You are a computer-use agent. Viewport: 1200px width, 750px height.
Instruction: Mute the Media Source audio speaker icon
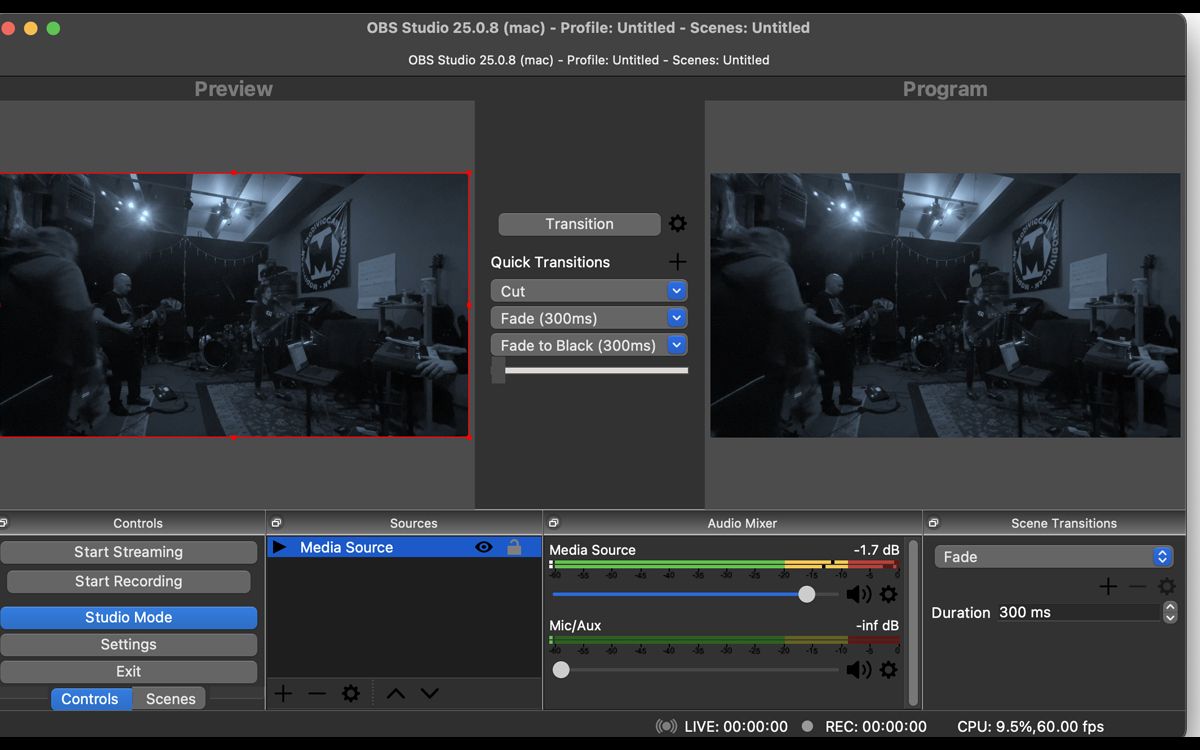pos(858,594)
